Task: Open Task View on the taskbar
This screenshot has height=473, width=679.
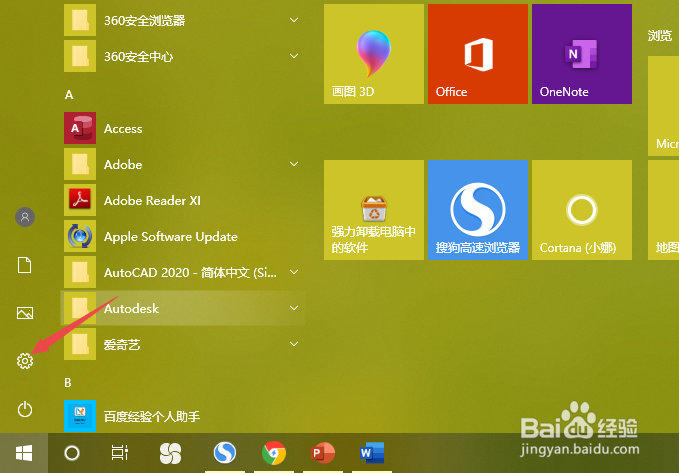Action: pos(120,453)
